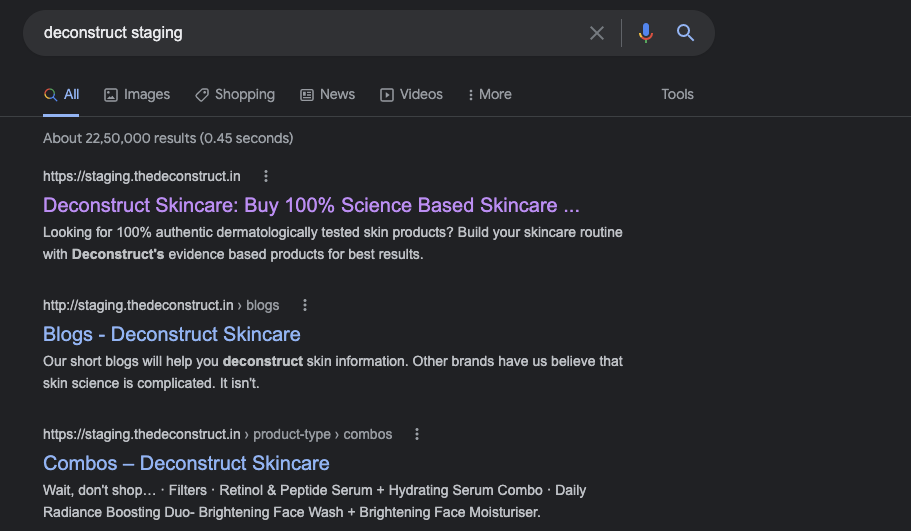Image resolution: width=911 pixels, height=531 pixels.
Task: Open three-dot menu beside combos result URL
Action: pos(417,434)
